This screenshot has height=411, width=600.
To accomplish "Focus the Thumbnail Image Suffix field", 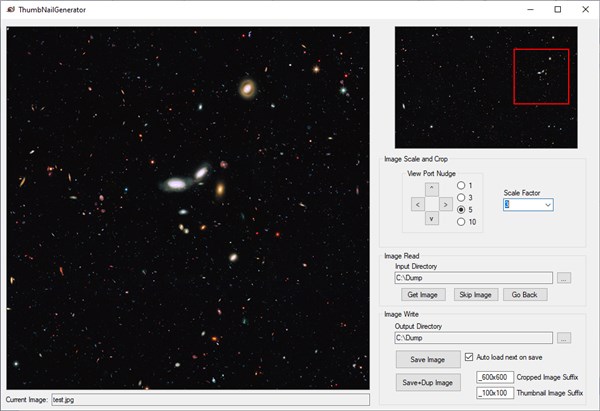I will coord(496,394).
